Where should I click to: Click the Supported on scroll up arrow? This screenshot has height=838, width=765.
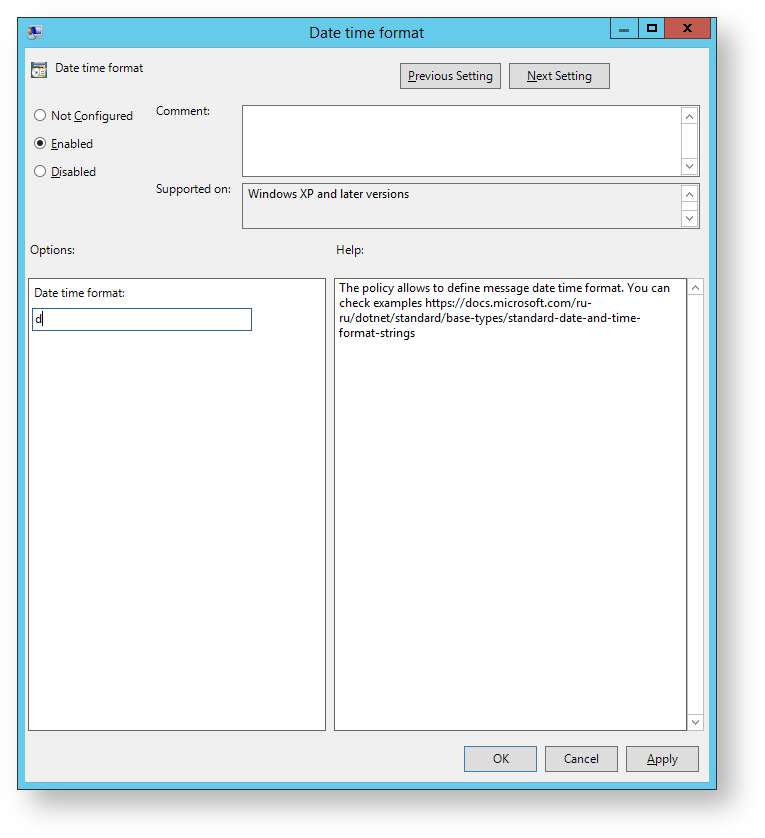coord(689,195)
